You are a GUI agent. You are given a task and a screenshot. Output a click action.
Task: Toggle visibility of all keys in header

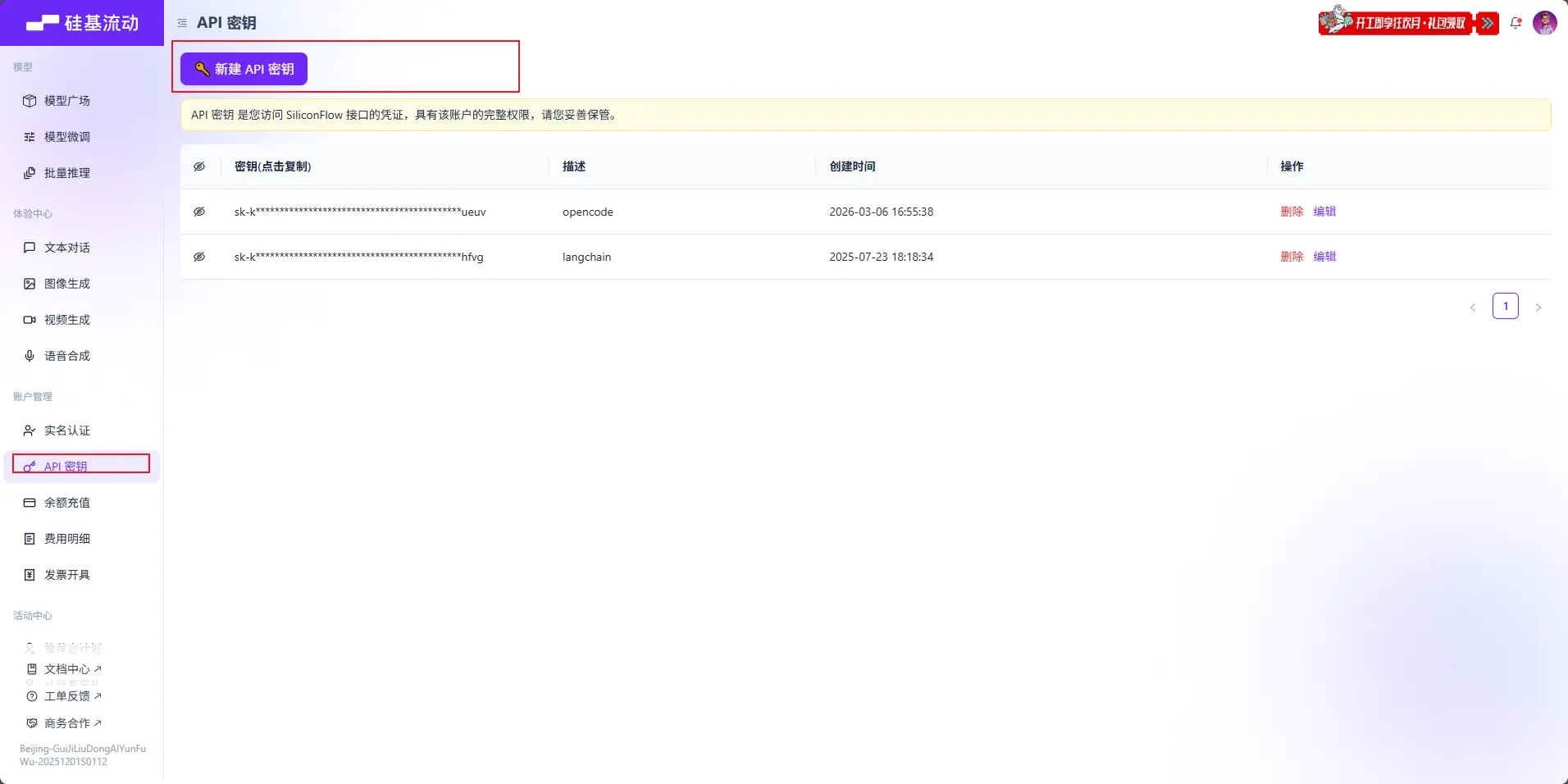coord(199,166)
